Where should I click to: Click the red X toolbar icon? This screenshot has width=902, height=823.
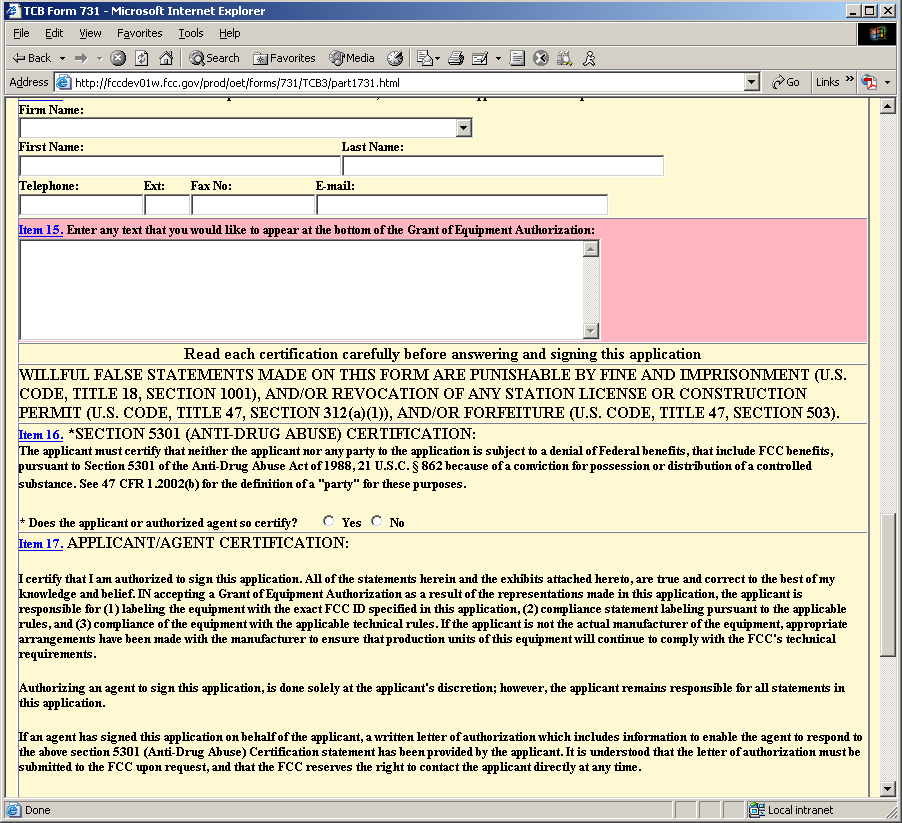[x=541, y=58]
